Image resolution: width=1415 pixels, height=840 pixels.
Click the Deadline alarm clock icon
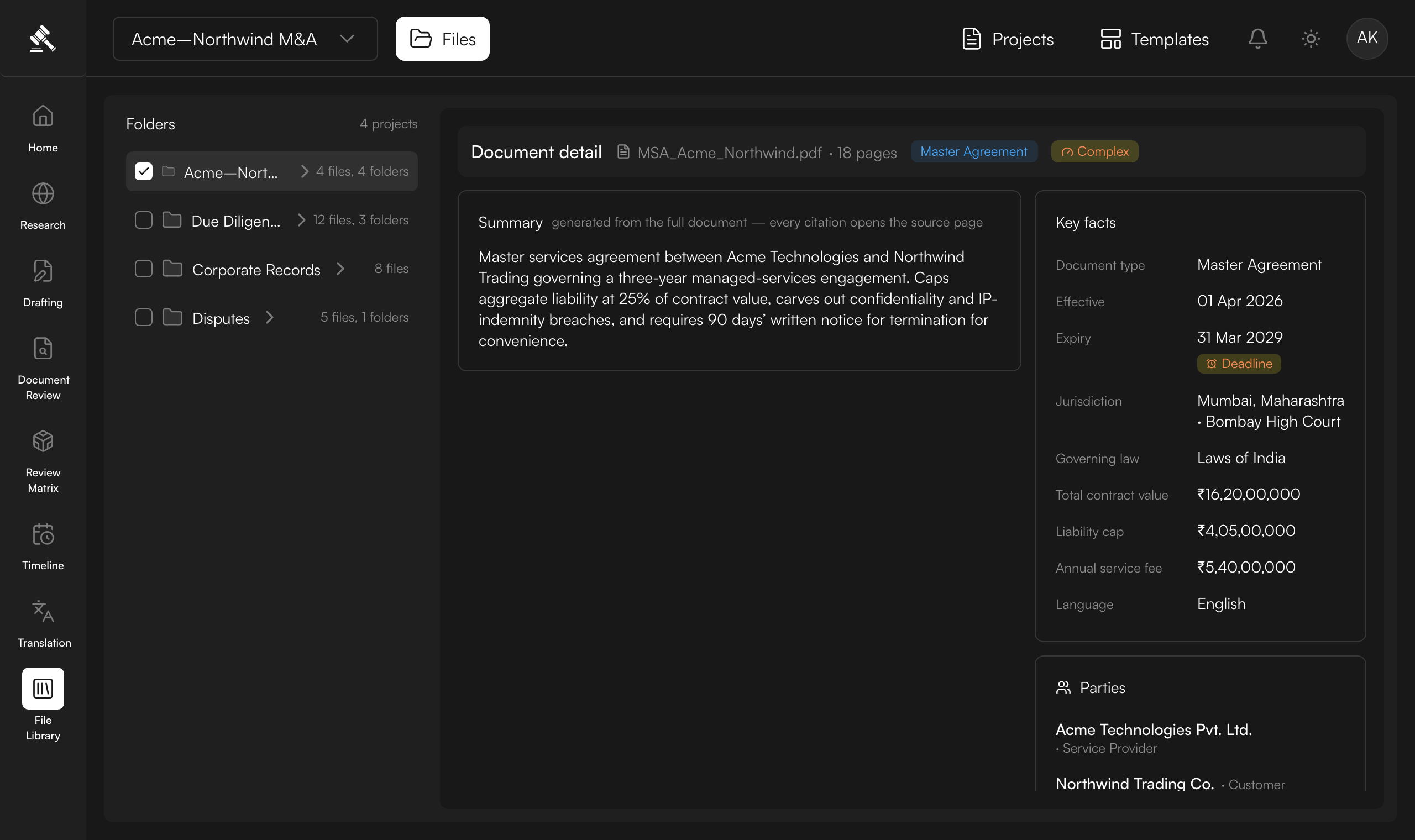click(1211, 364)
